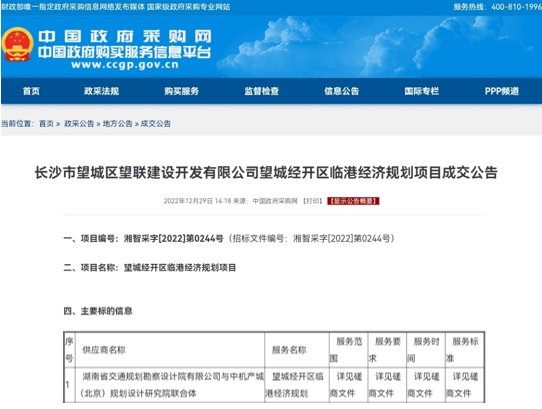This screenshot has width=542, height=409.
Task: Click the 项目编号 line with 湘智采字[2022]第0244号
Action: coord(229,238)
